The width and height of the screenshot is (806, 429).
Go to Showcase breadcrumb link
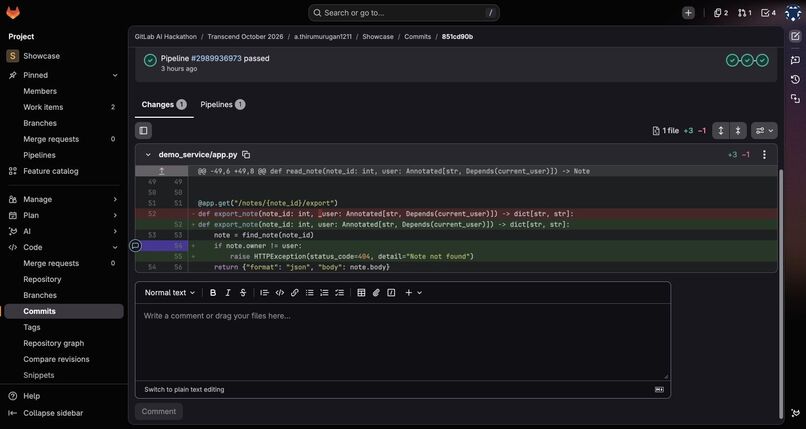378,37
